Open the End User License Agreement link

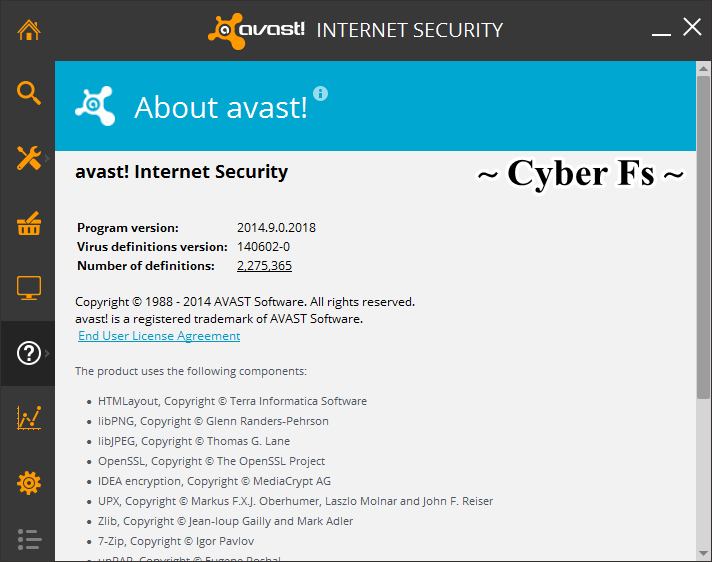pyautogui.click(x=159, y=336)
